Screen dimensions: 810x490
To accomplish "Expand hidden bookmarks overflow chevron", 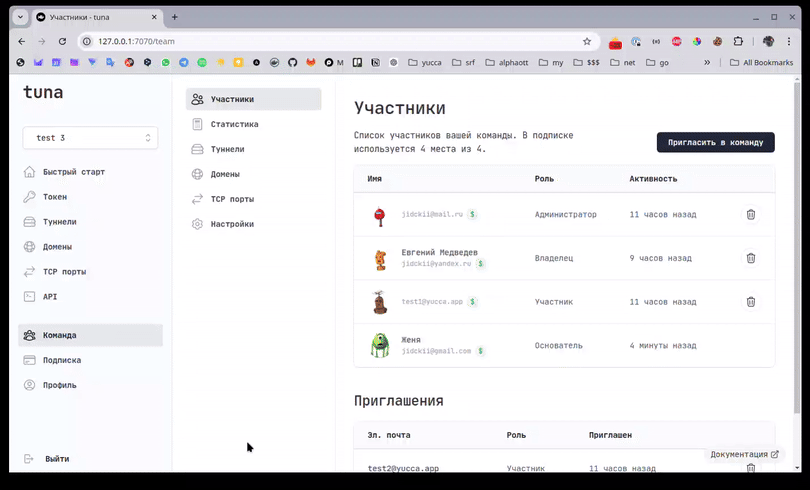I will pos(707,62).
